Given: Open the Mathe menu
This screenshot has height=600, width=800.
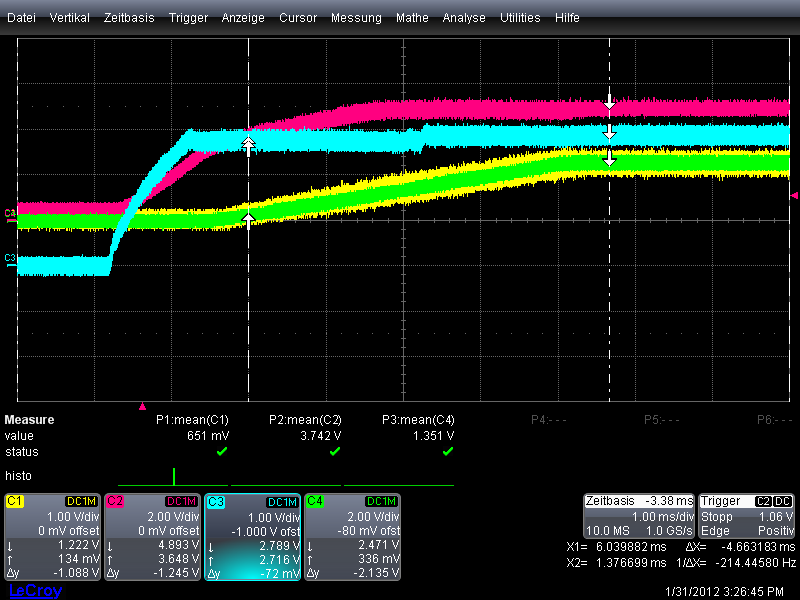Looking at the screenshot, I should click(x=412, y=18).
